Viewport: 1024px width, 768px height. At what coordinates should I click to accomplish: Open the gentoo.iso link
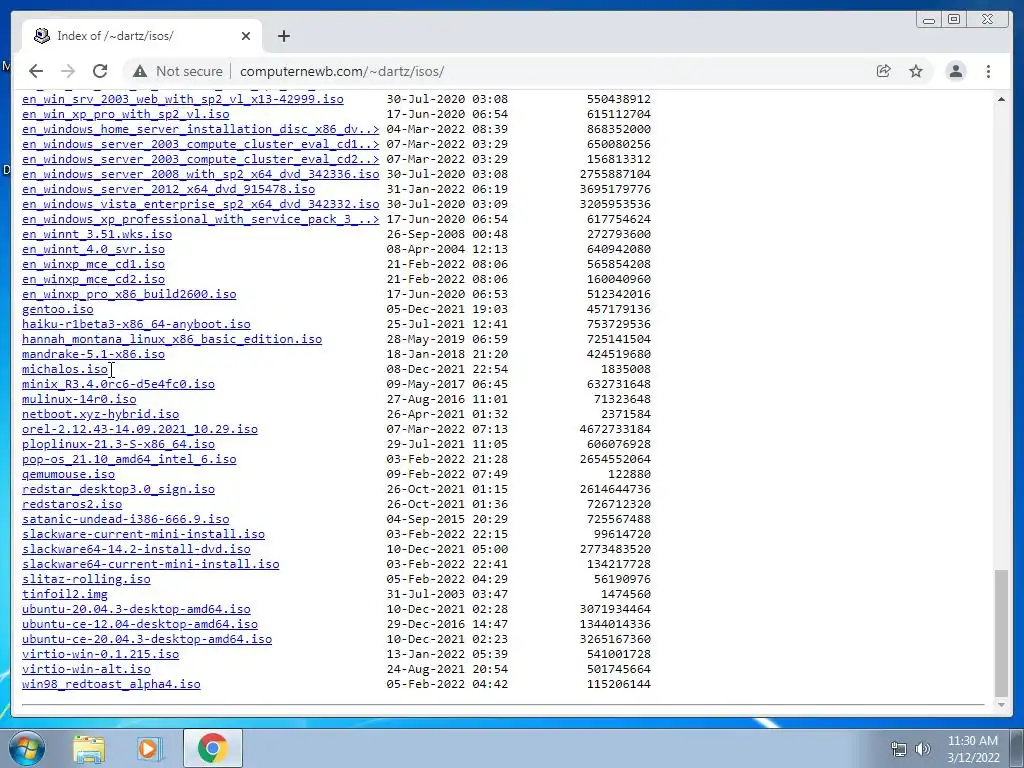[x=57, y=309]
